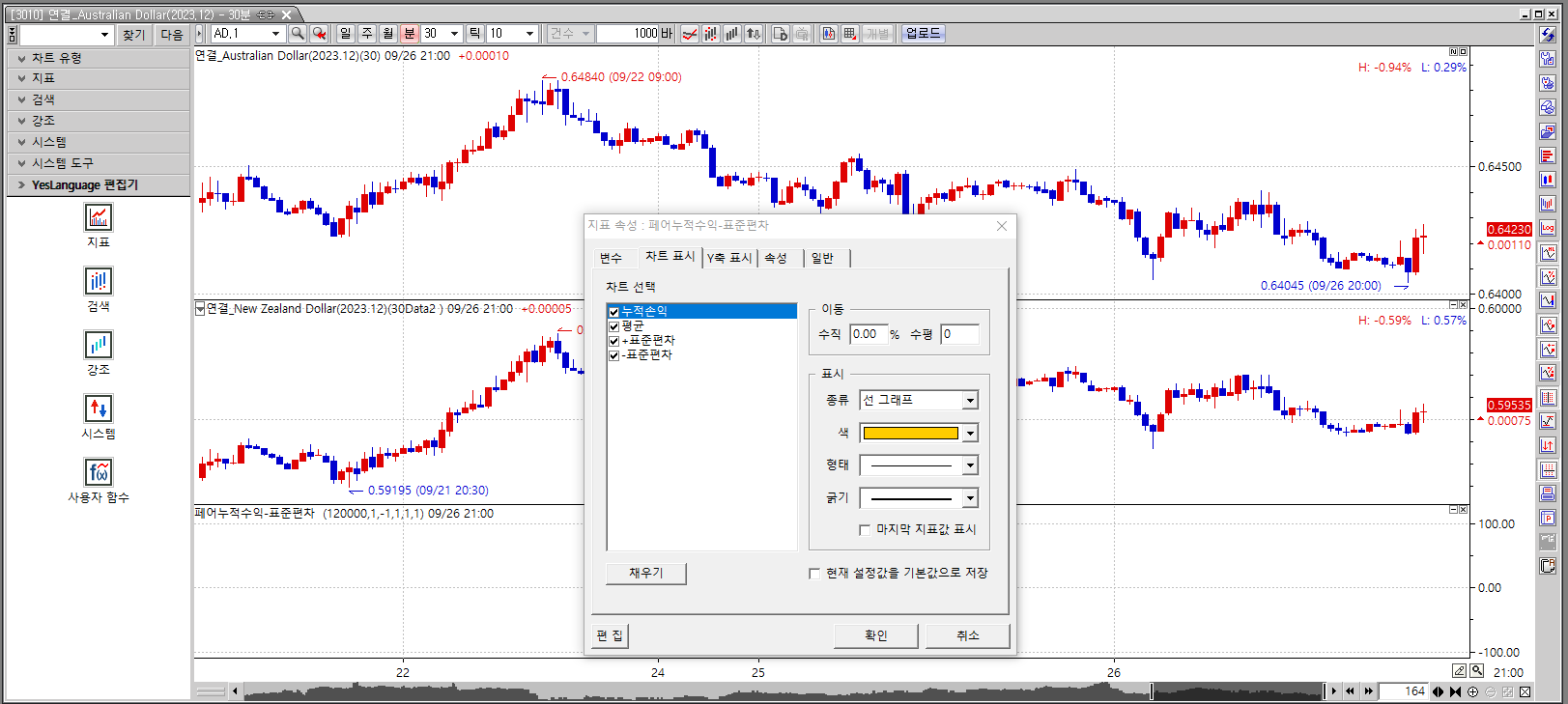Open the 사용자 함수 (user function) icon
Viewport: 1568px width, 704px height.
[99, 472]
